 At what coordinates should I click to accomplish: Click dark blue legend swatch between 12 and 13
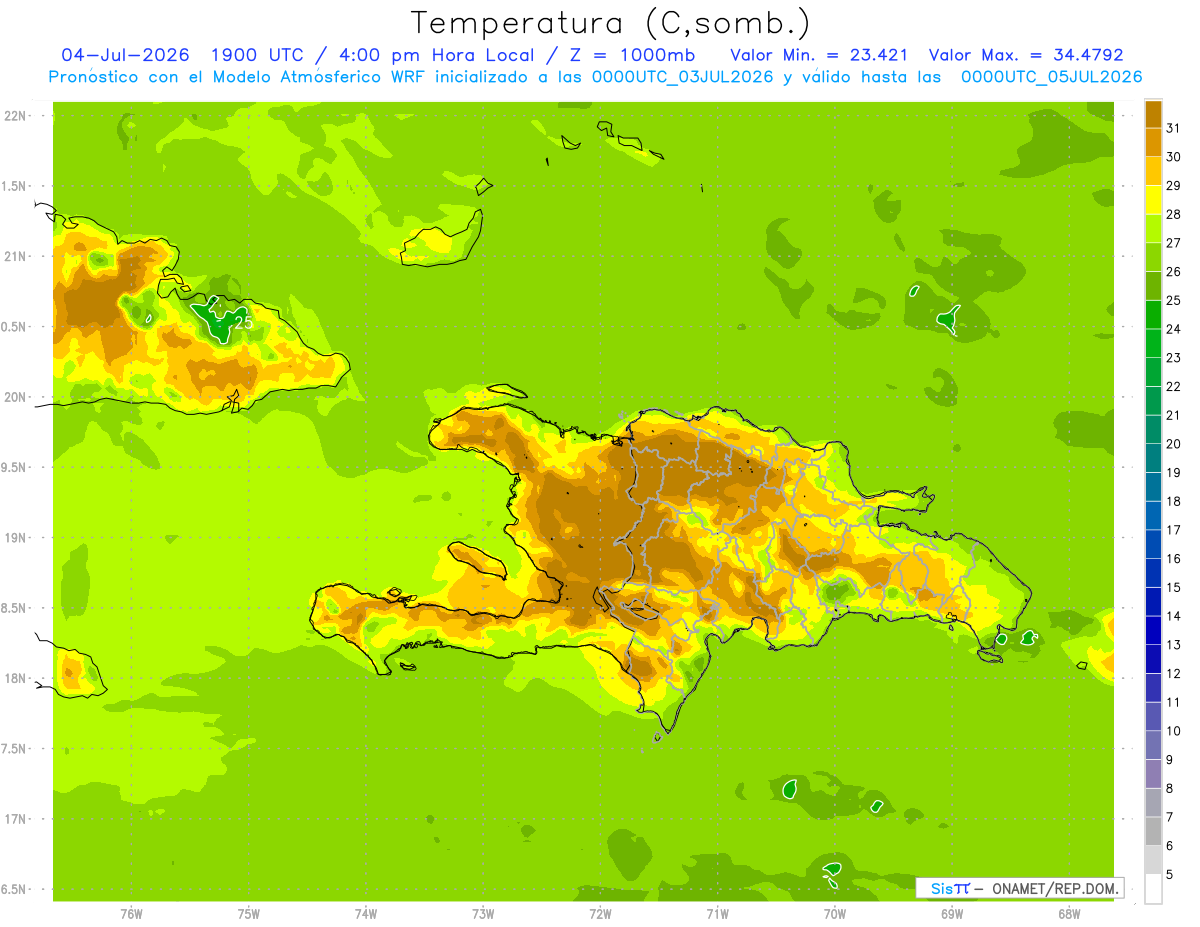point(1153,659)
